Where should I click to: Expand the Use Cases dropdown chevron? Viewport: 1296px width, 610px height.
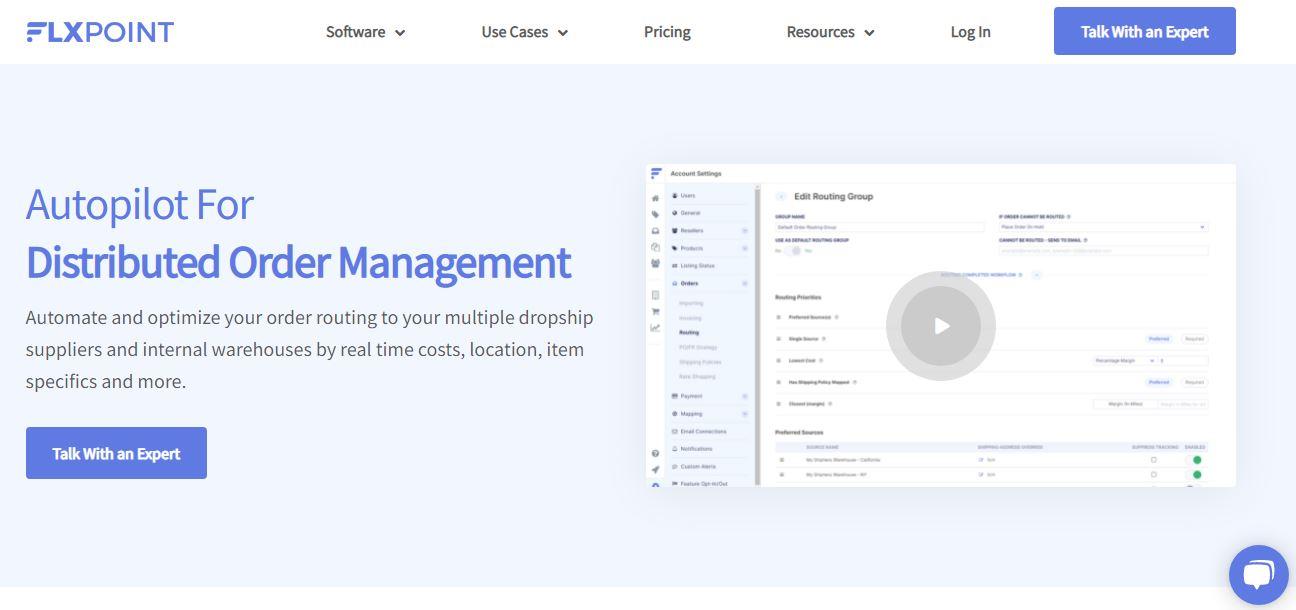point(563,33)
